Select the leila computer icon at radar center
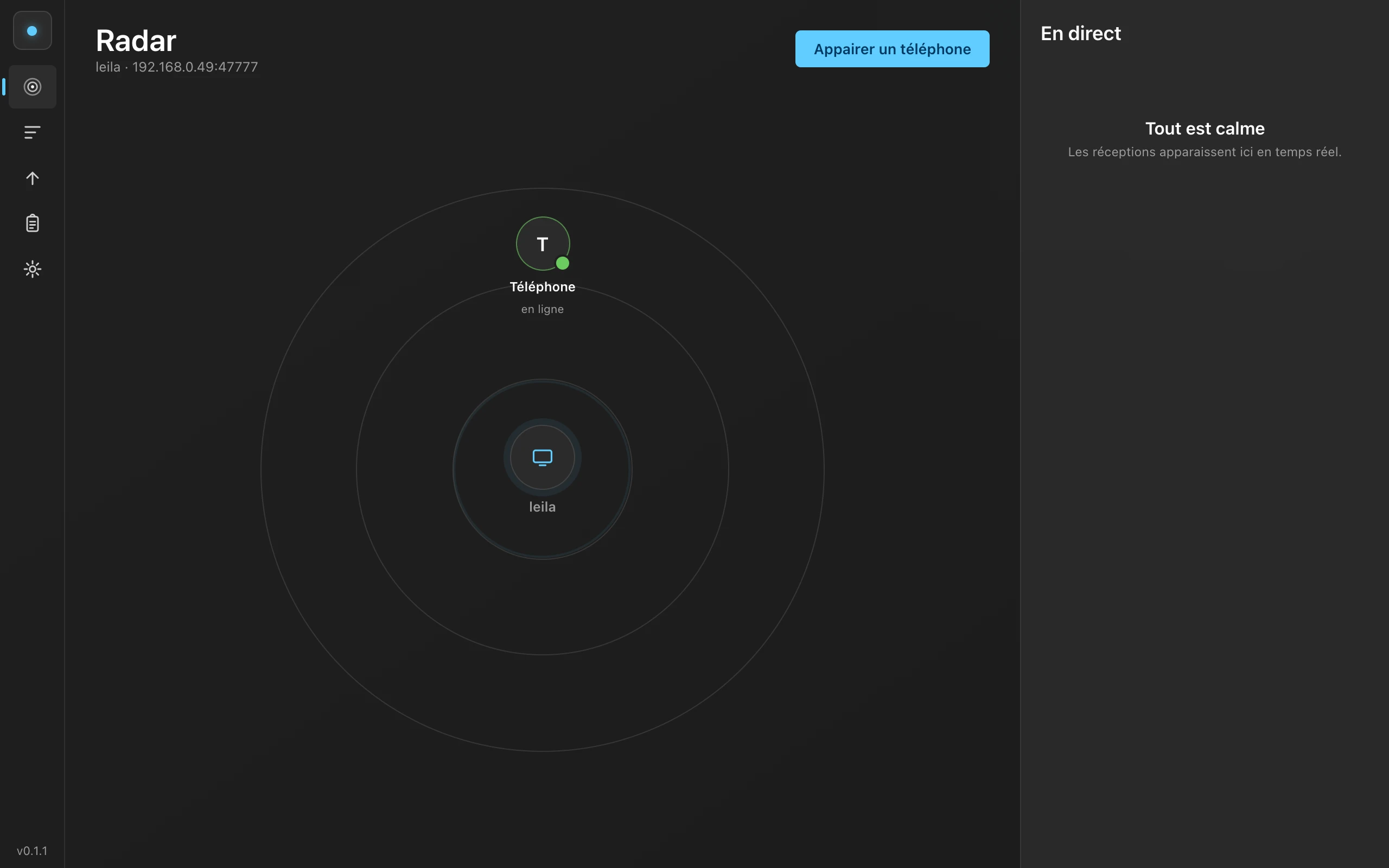Image resolution: width=1389 pixels, height=868 pixels. [543, 457]
